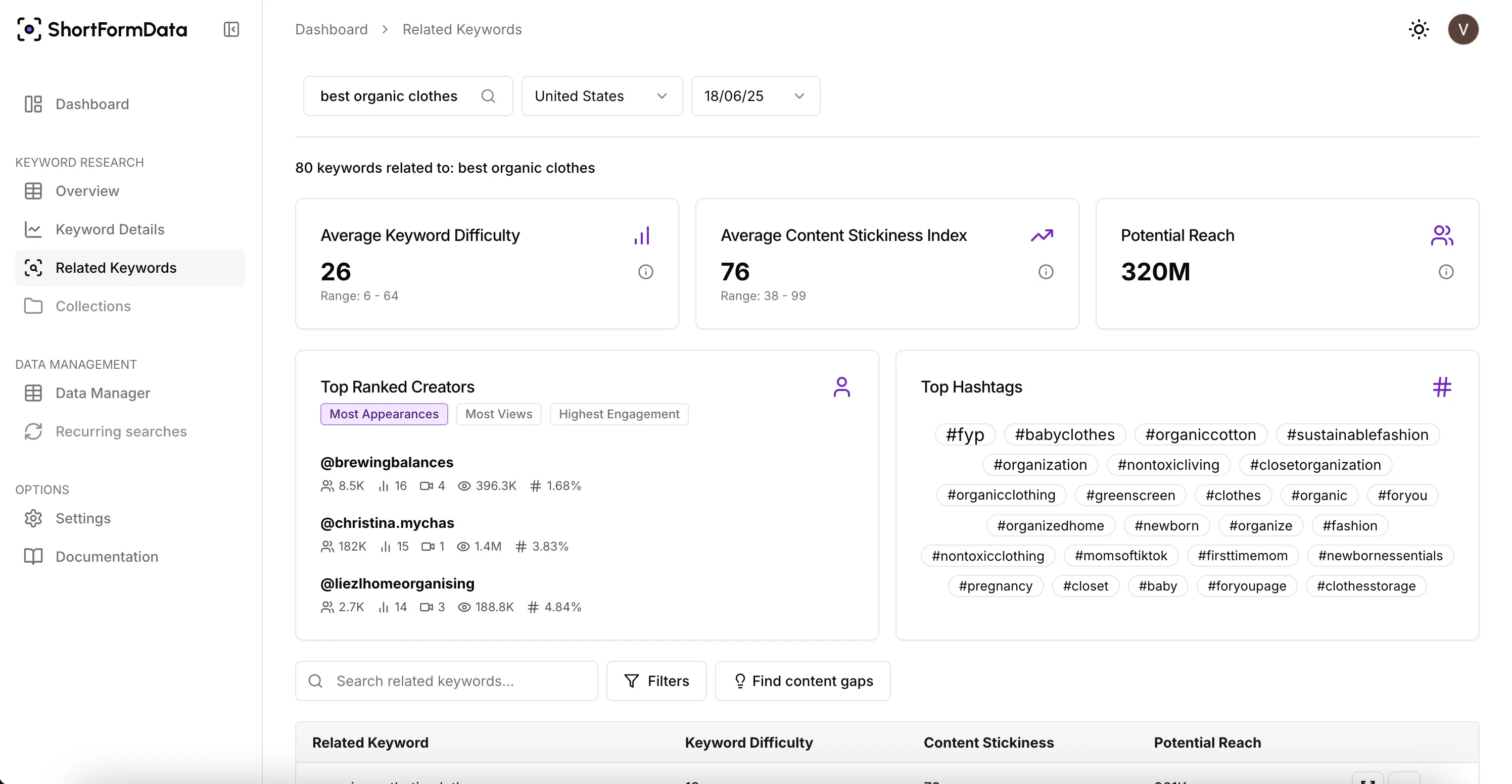Image resolution: width=1512 pixels, height=784 pixels.
Task: Select the Most Views filter option
Action: click(498, 414)
